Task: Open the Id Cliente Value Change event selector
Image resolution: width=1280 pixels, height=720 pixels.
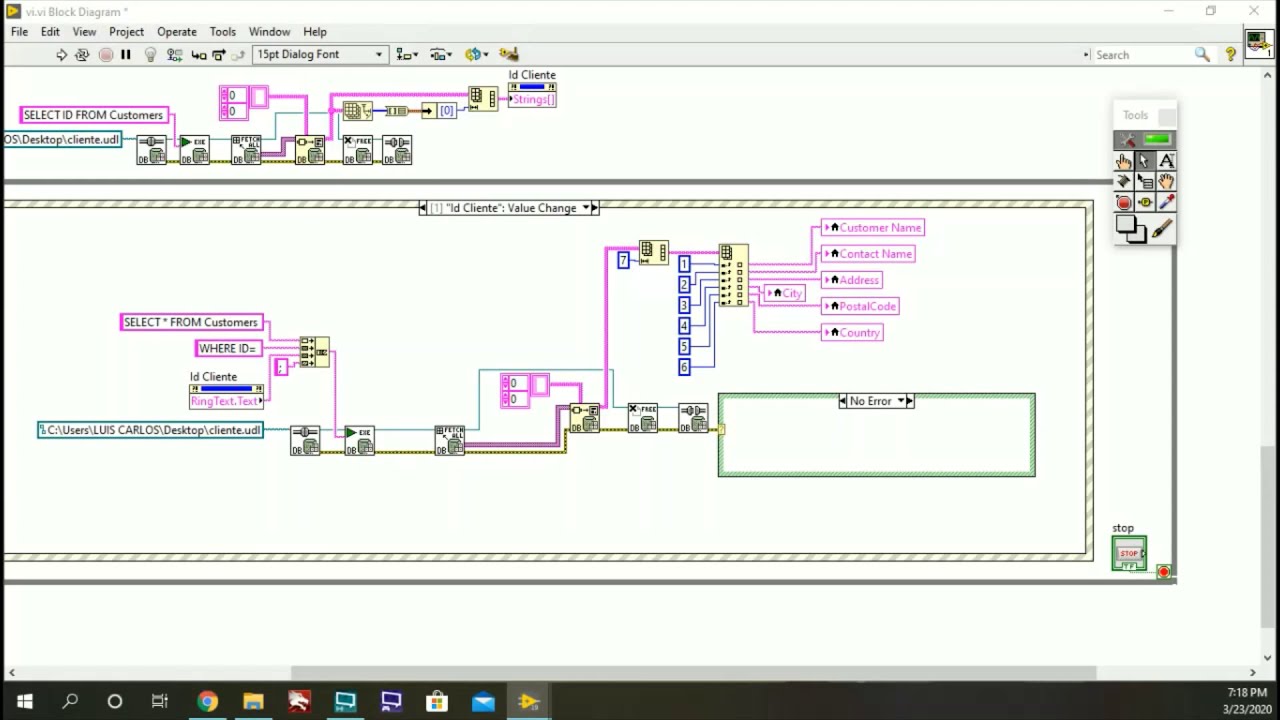Action: click(586, 208)
